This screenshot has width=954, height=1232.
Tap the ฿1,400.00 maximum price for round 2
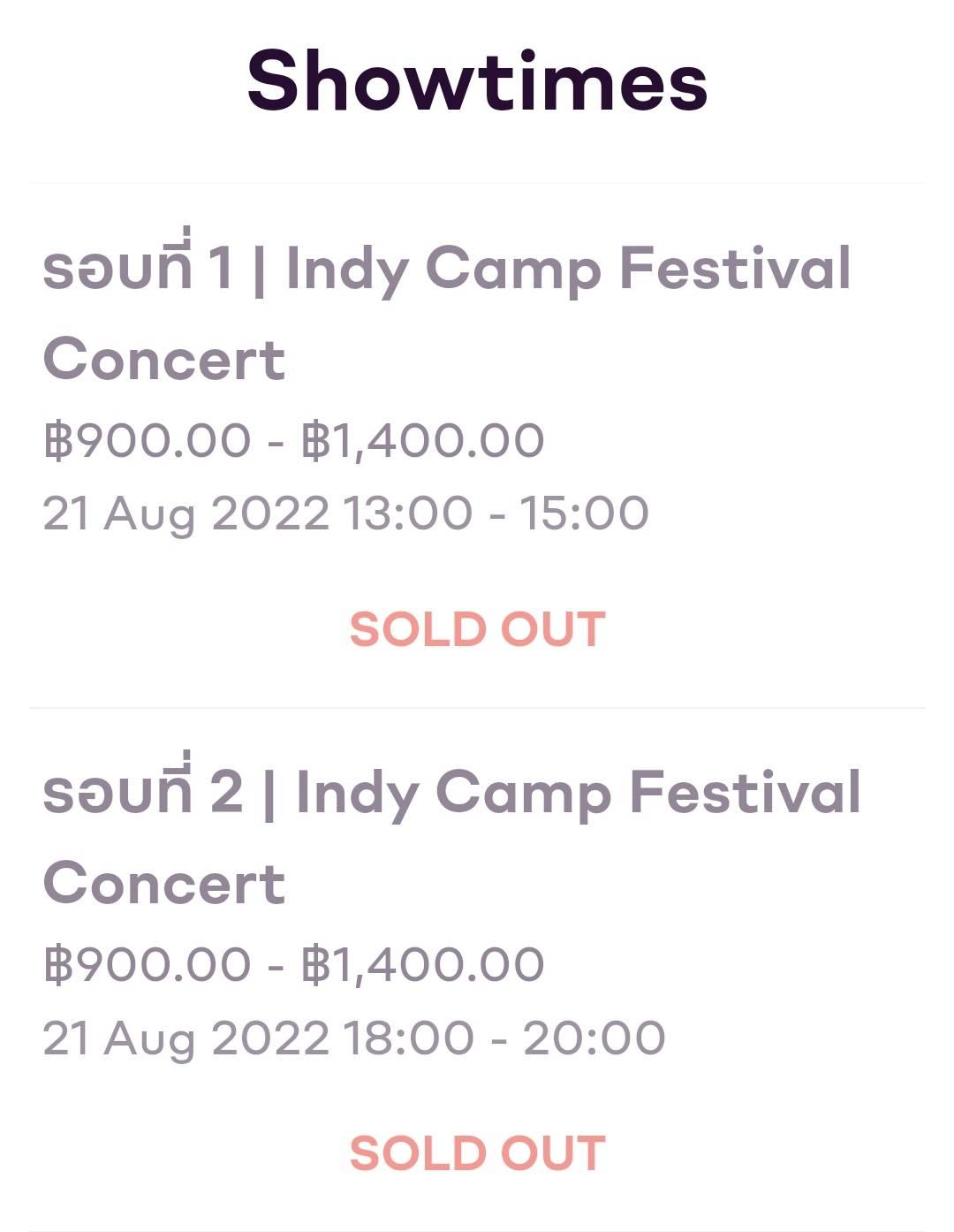[422, 964]
